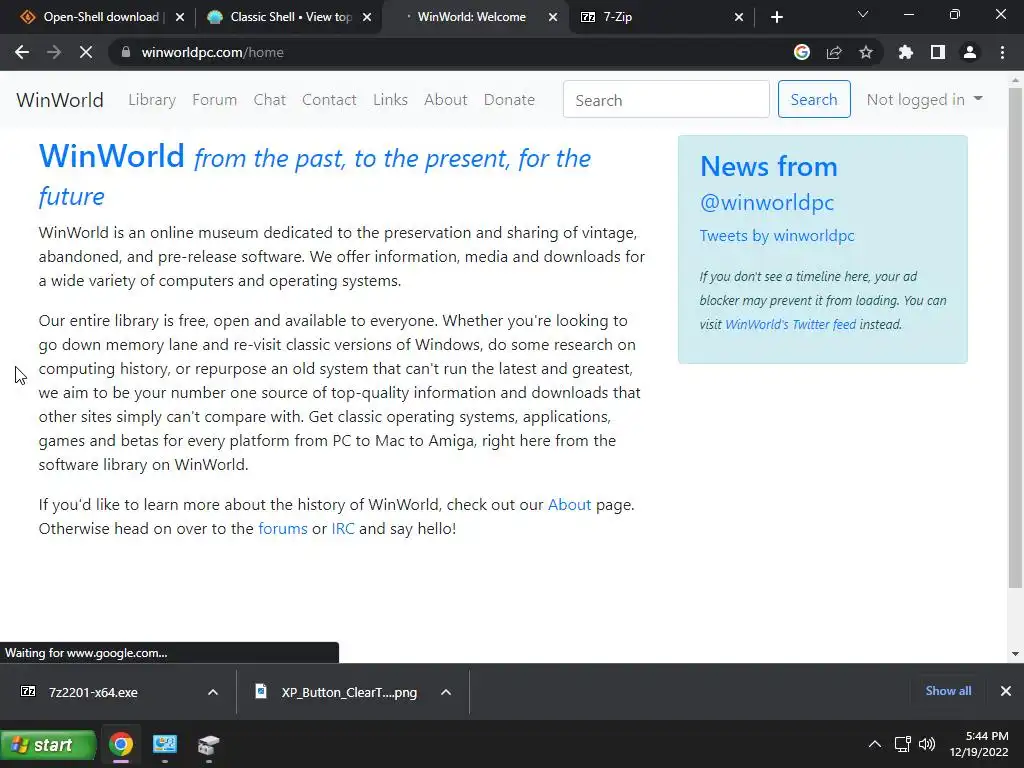Image resolution: width=1024 pixels, height=768 pixels.
Task: Open network icon in system tray
Action: (902, 744)
